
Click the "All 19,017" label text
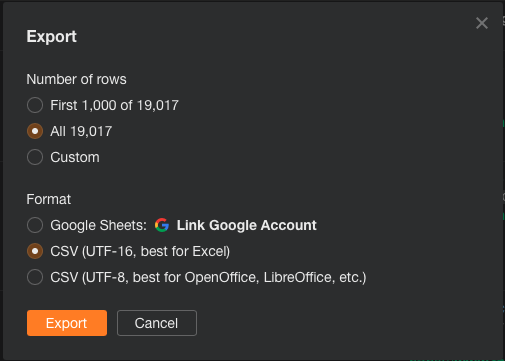pyautogui.click(x=81, y=131)
